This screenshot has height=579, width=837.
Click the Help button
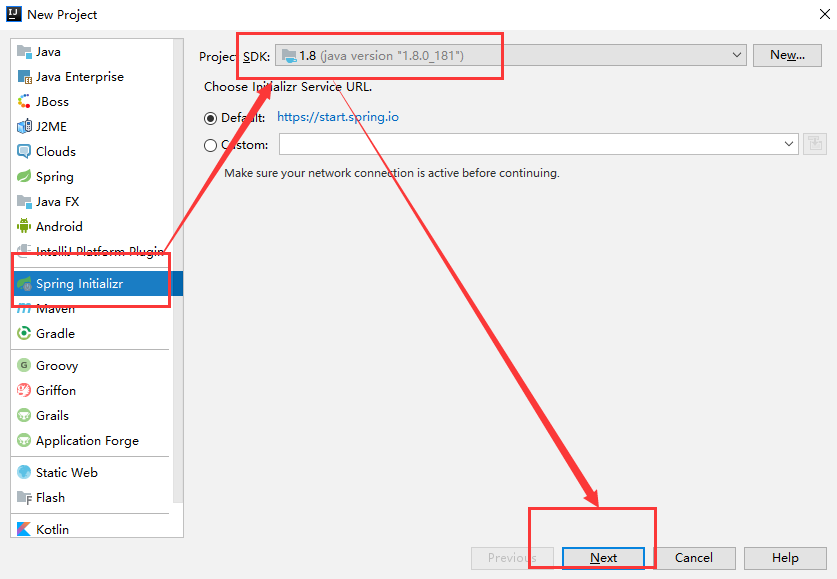[x=785, y=558]
